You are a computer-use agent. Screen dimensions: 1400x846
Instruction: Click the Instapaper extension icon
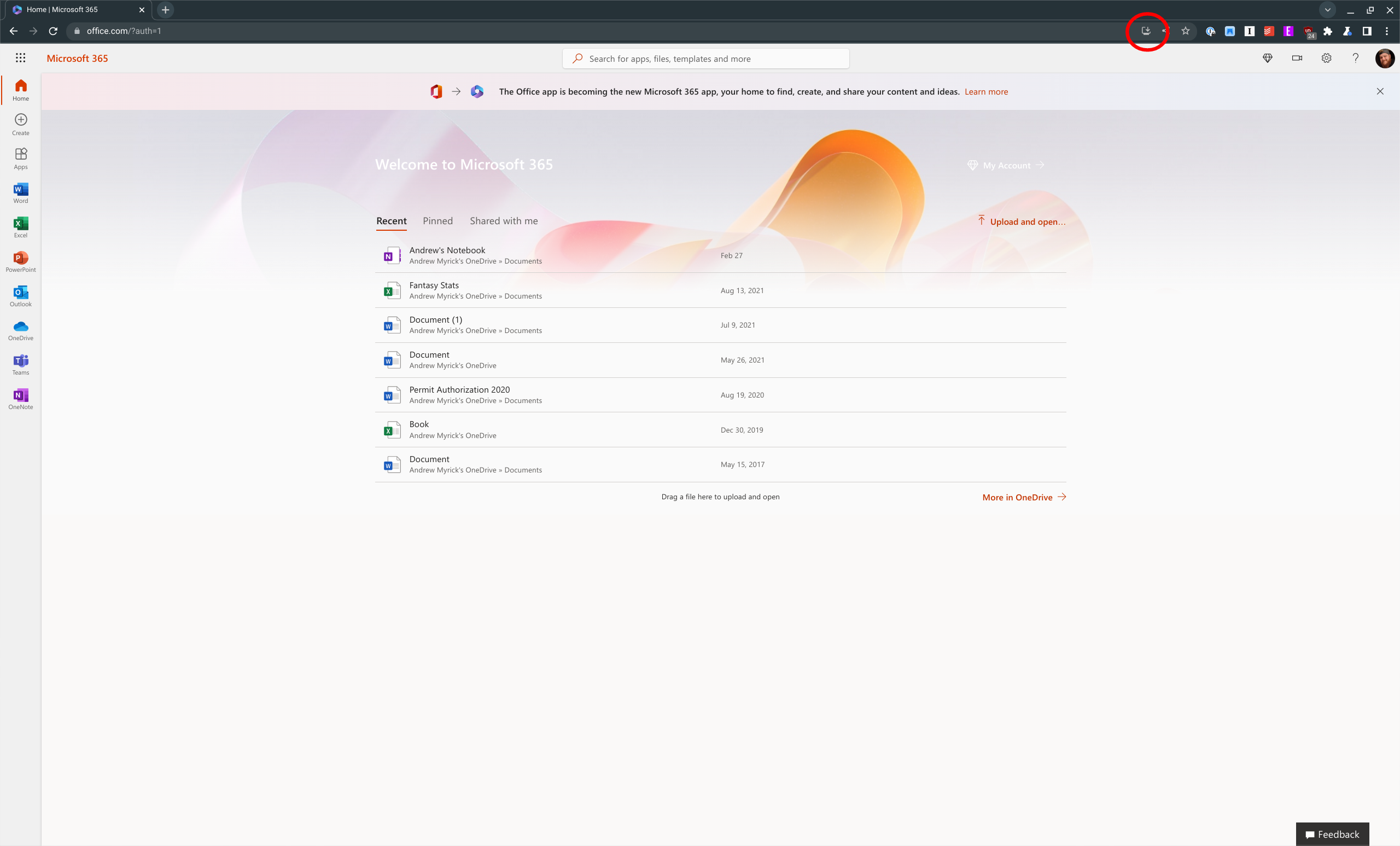(1250, 31)
